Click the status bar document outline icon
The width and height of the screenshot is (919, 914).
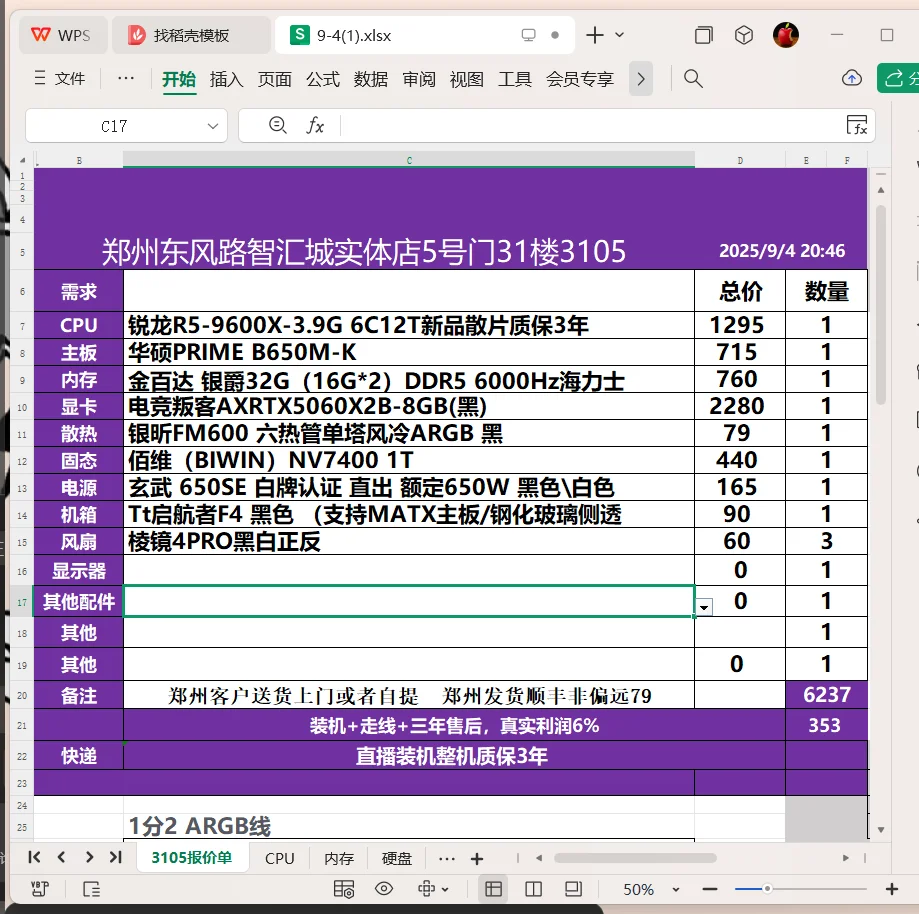(x=91, y=889)
